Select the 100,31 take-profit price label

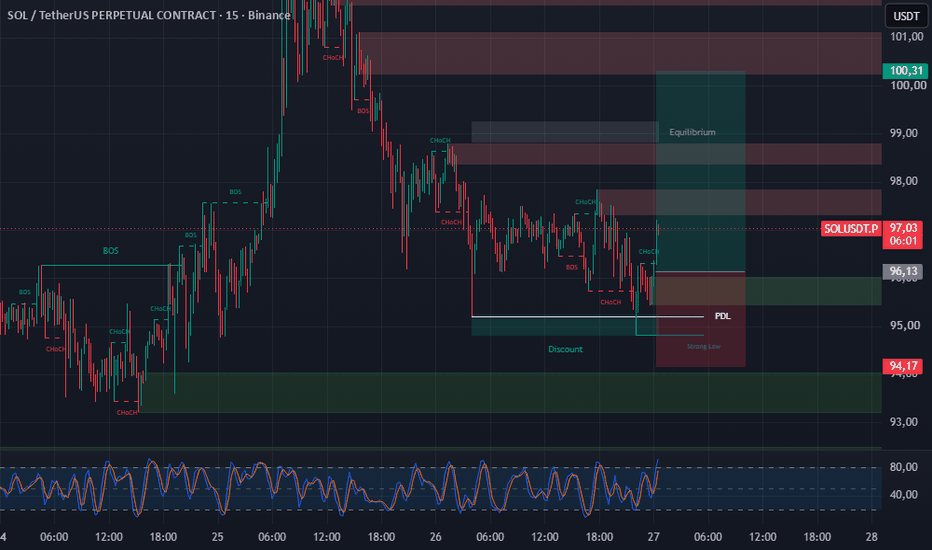905,71
